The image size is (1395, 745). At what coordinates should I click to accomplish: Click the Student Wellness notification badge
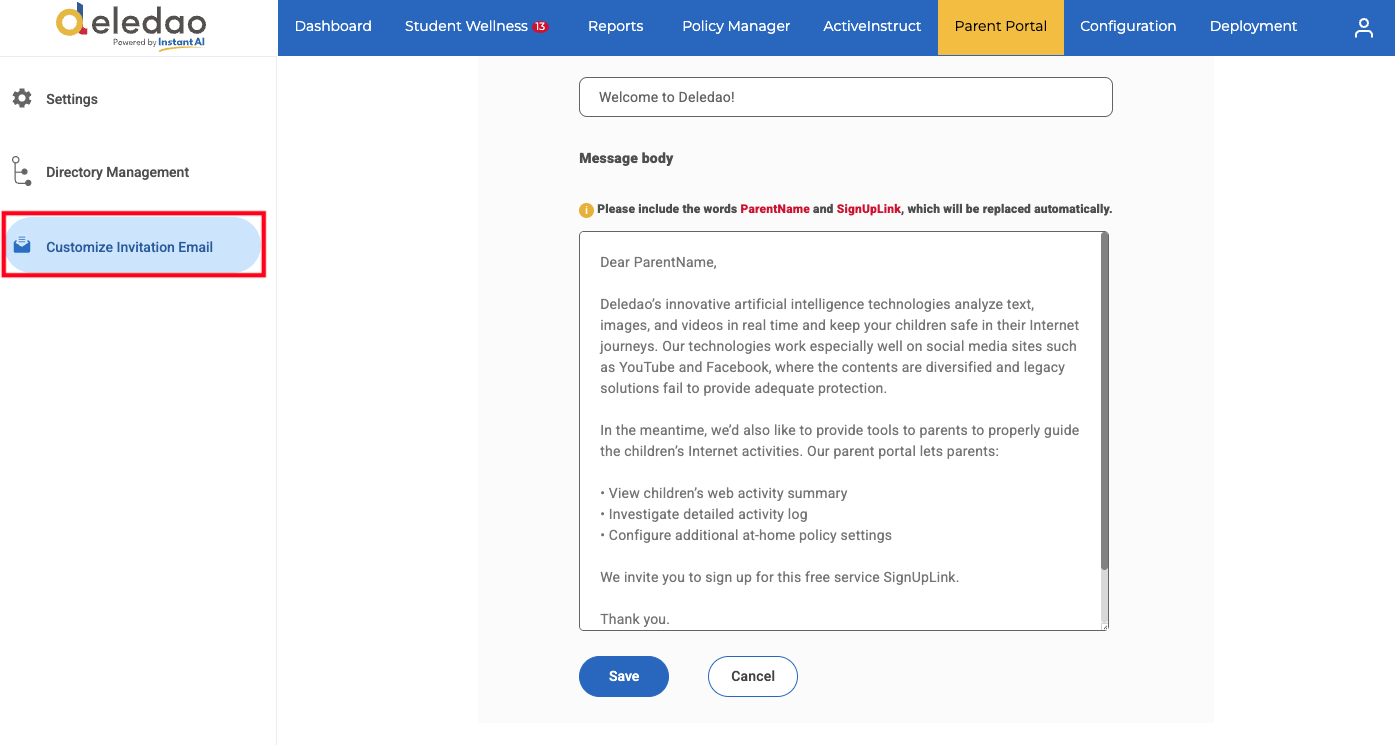540,26
